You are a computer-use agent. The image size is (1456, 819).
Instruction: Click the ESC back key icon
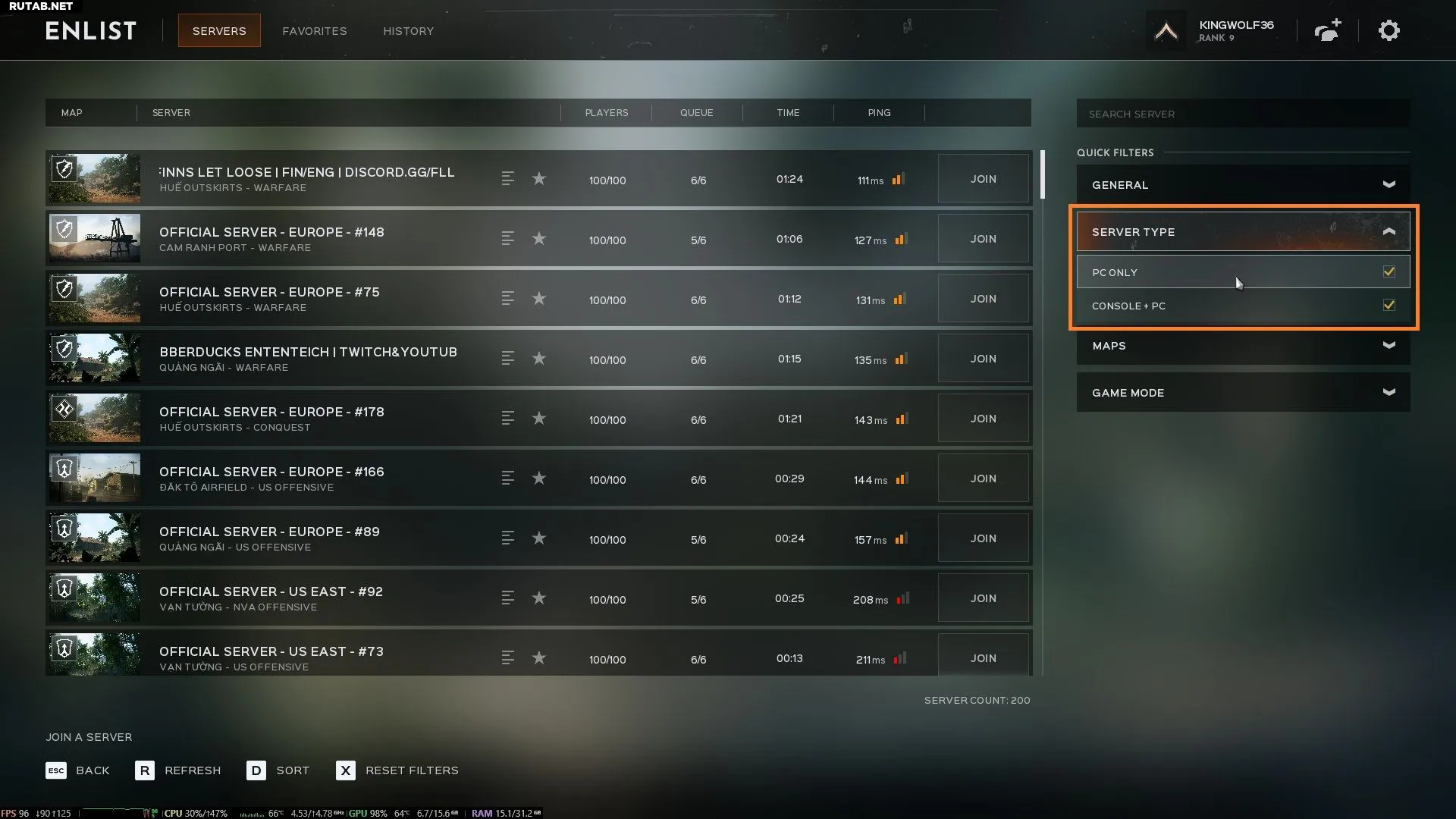click(56, 770)
